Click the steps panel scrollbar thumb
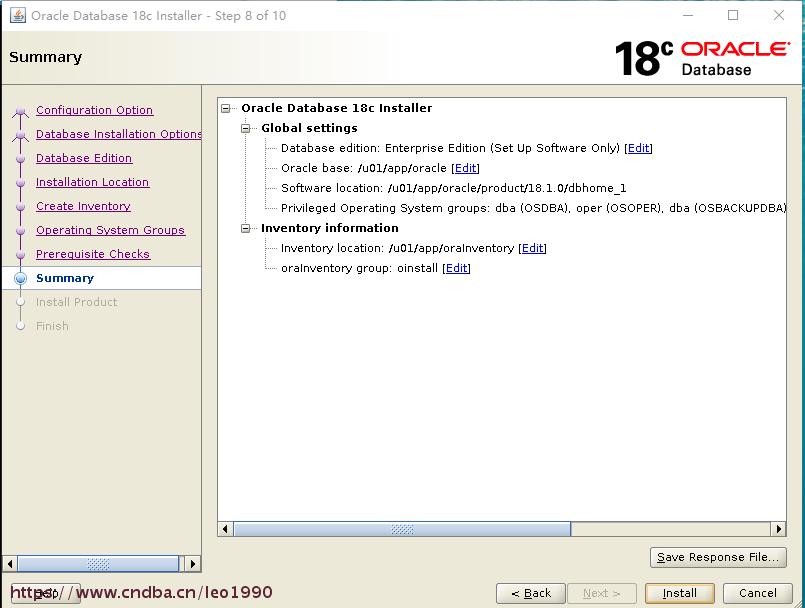 [x=98, y=564]
